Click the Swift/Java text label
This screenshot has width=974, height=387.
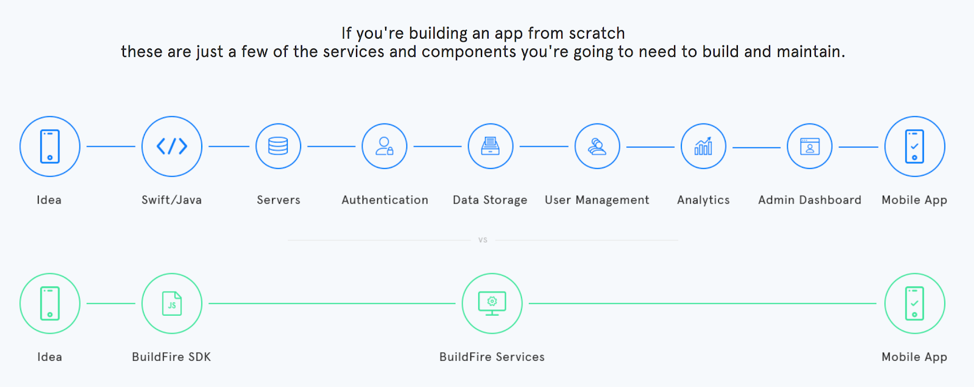click(171, 200)
